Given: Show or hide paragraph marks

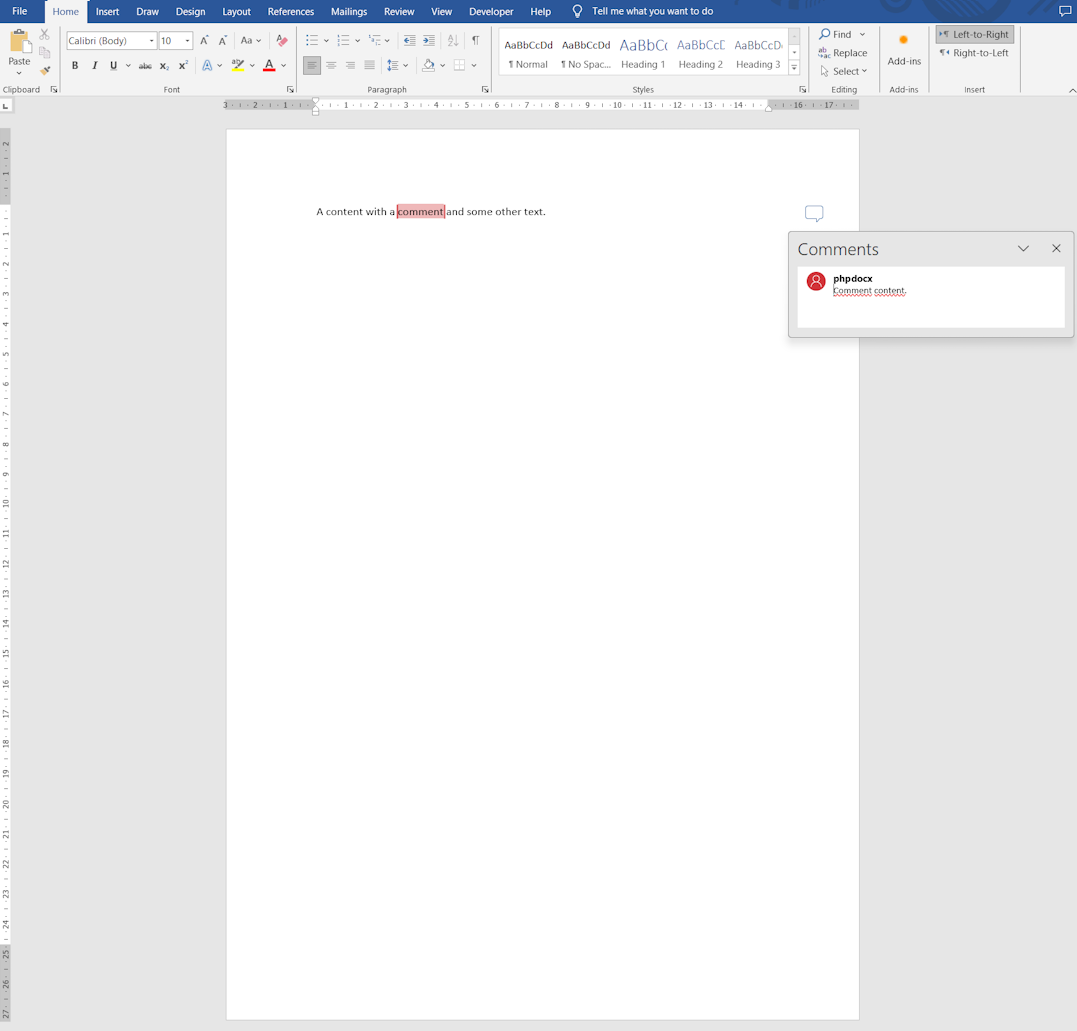Looking at the screenshot, I should pyautogui.click(x=475, y=41).
